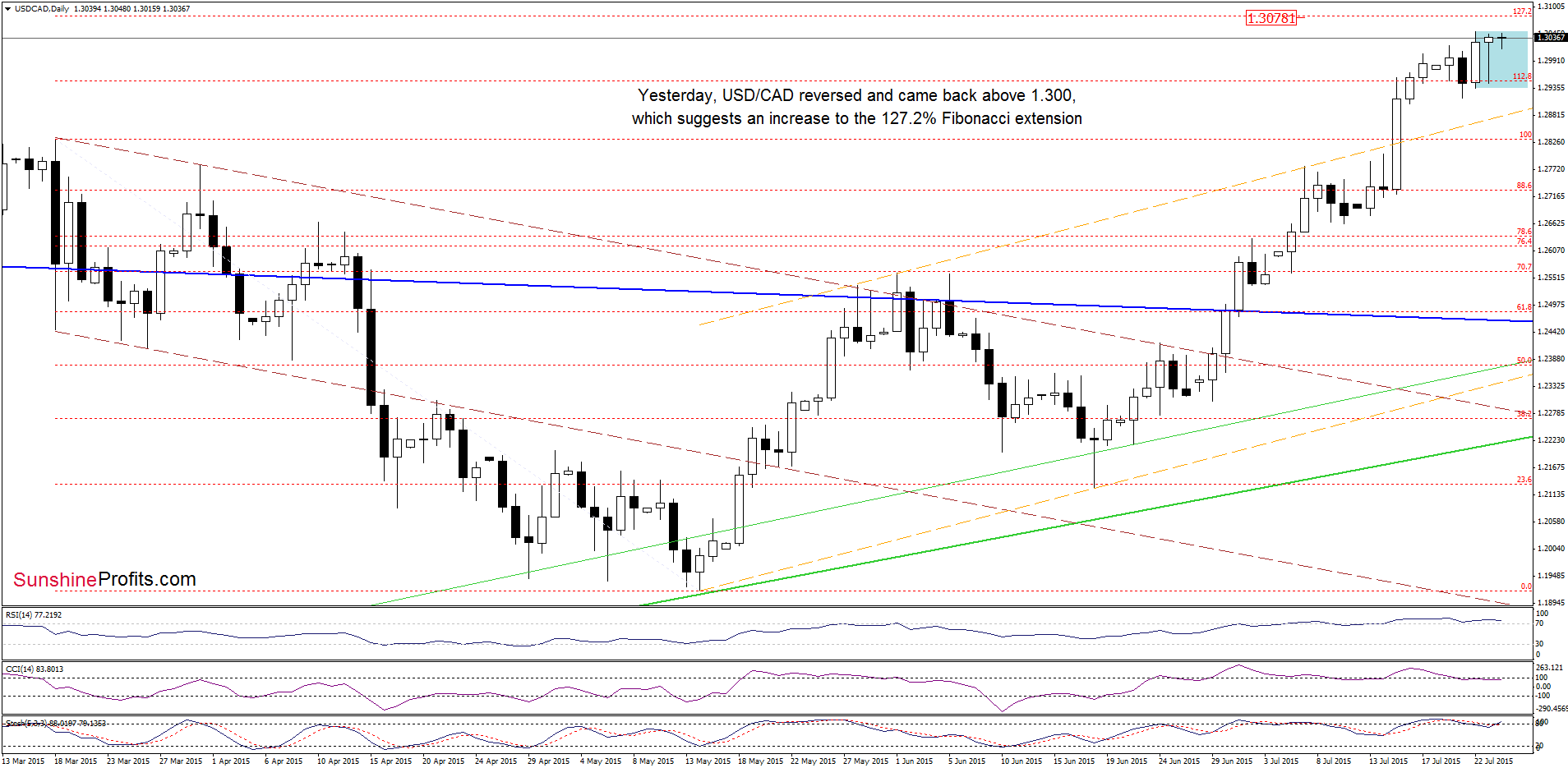Click the 1.31005 price axis value
The width and height of the screenshot is (1568, 768).
click(x=1551, y=7)
